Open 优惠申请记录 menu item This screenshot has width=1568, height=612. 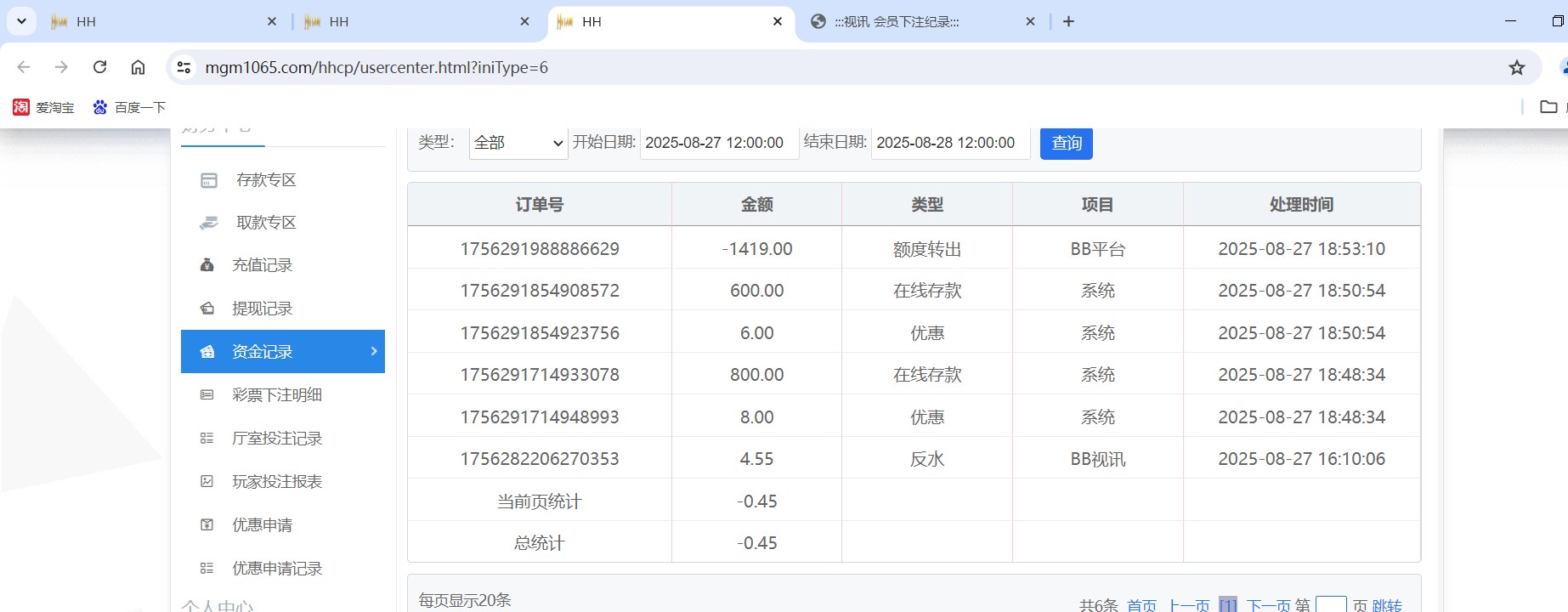(x=276, y=569)
